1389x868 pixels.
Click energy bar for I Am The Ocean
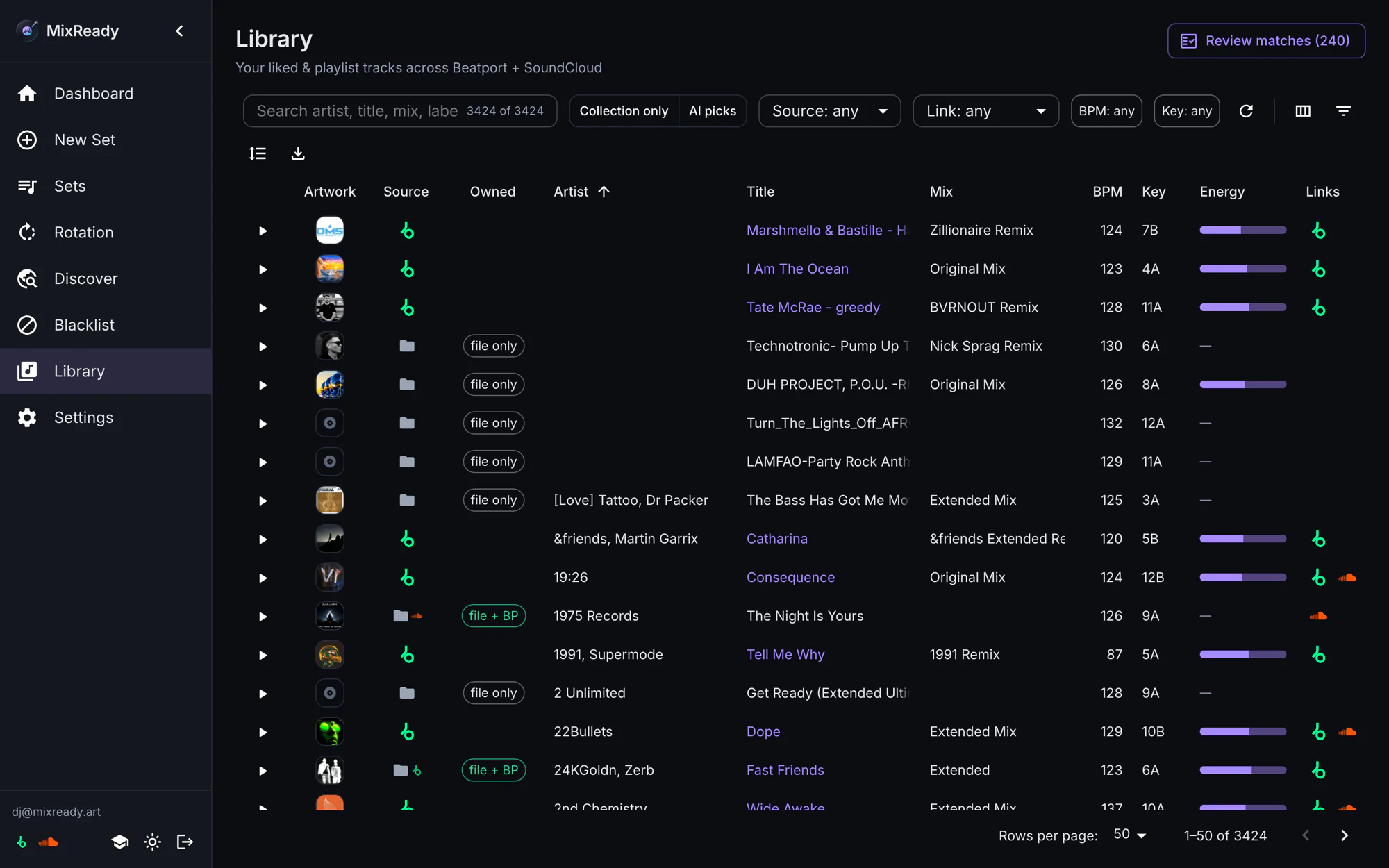coord(1242,269)
